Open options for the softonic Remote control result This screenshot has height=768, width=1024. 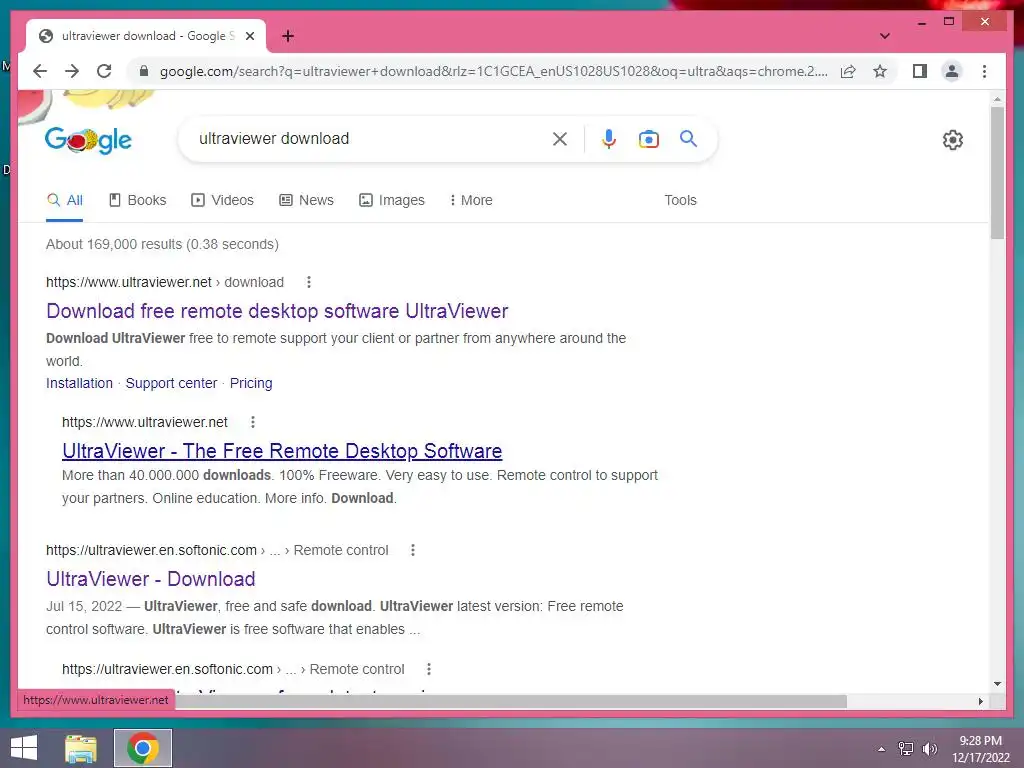click(x=413, y=550)
